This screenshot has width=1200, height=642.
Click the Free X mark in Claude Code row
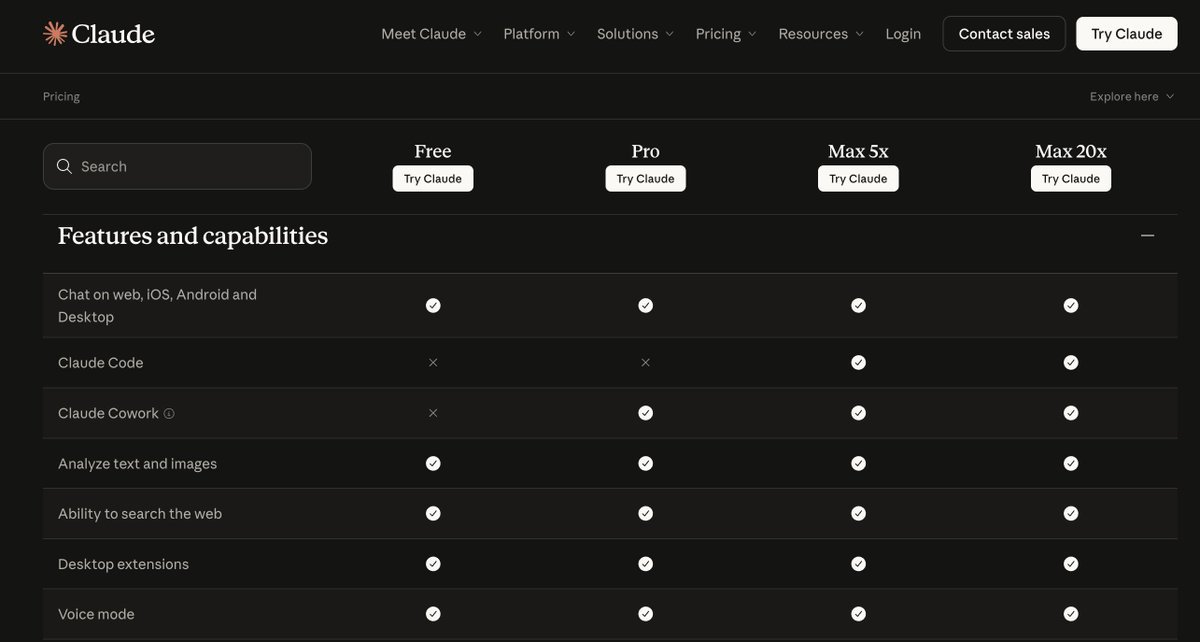(x=433, y=362)
